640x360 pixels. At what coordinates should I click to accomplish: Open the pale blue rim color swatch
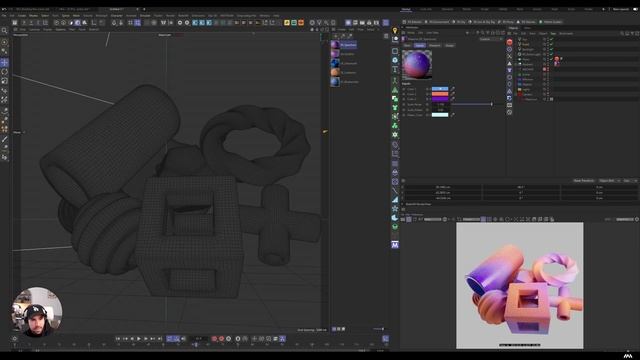click(440, 115)
